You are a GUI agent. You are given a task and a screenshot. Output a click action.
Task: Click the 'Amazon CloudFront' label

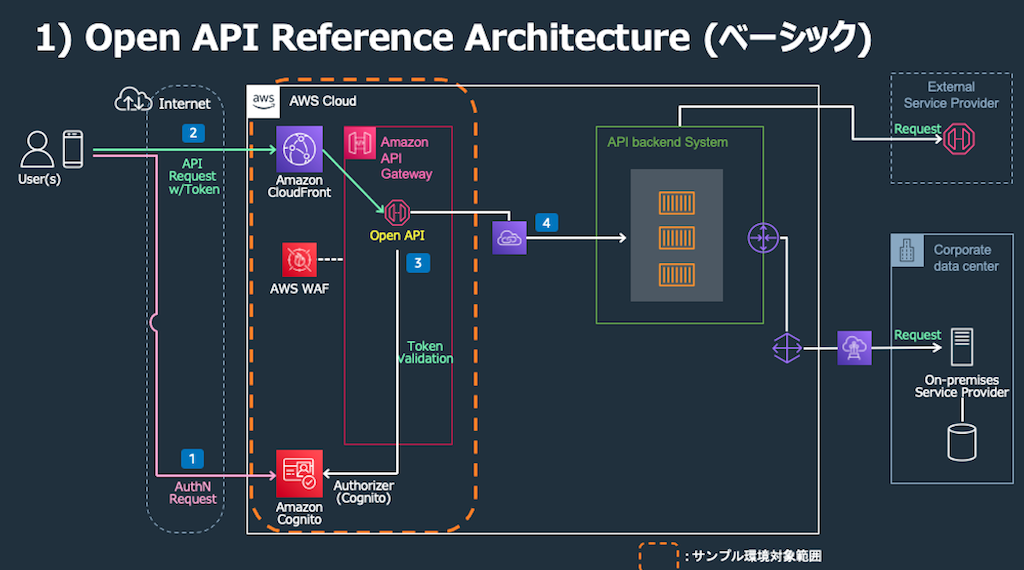coord(299,186)
